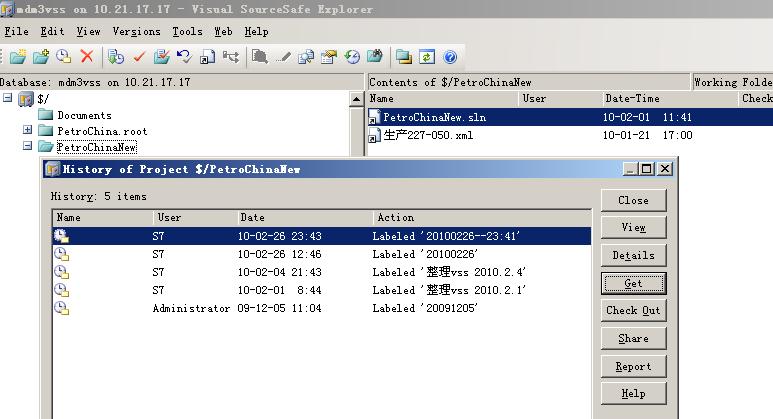Click the Action column header
This screenshot has height=419, width=773.
[x=482, y=217]
